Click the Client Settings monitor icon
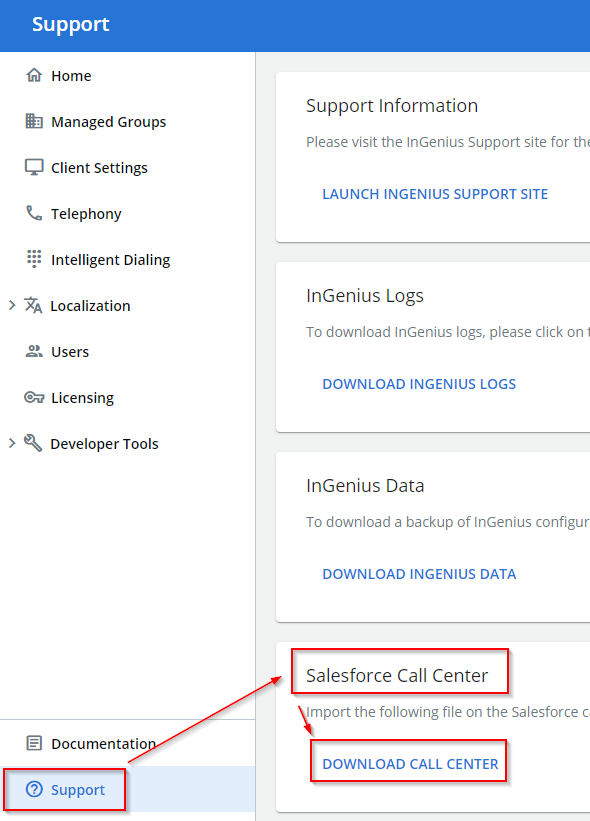The width and height of the screenshot is (590, 821). pyautogui.click(x=34, y=167)
